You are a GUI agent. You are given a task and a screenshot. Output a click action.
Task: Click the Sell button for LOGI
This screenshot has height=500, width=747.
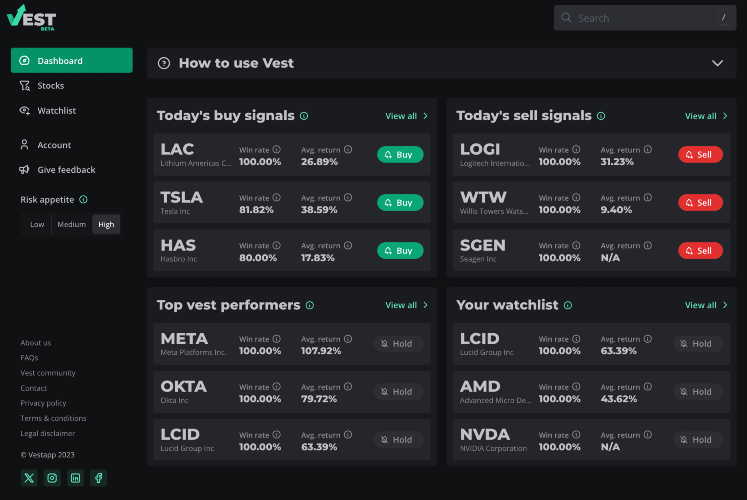pos(700,154)
